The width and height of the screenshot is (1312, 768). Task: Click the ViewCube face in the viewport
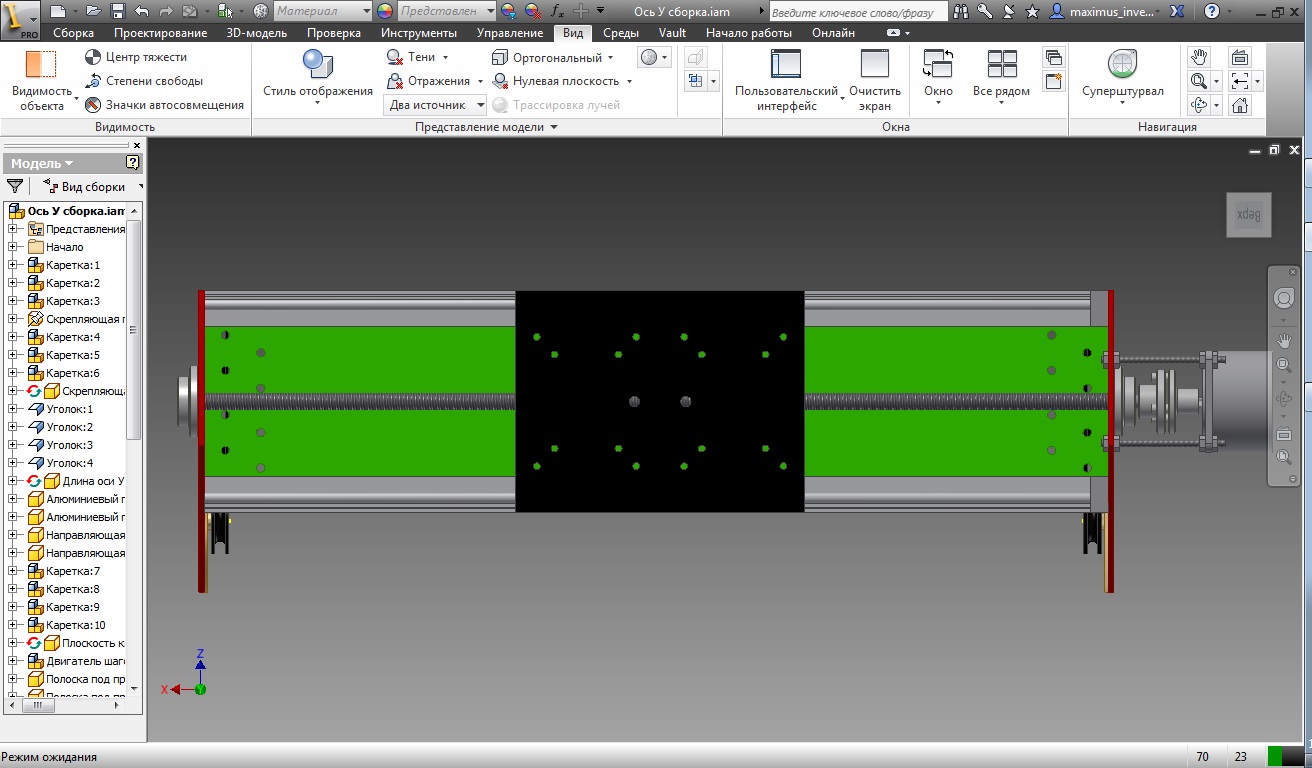click(x=1249, y=215)
